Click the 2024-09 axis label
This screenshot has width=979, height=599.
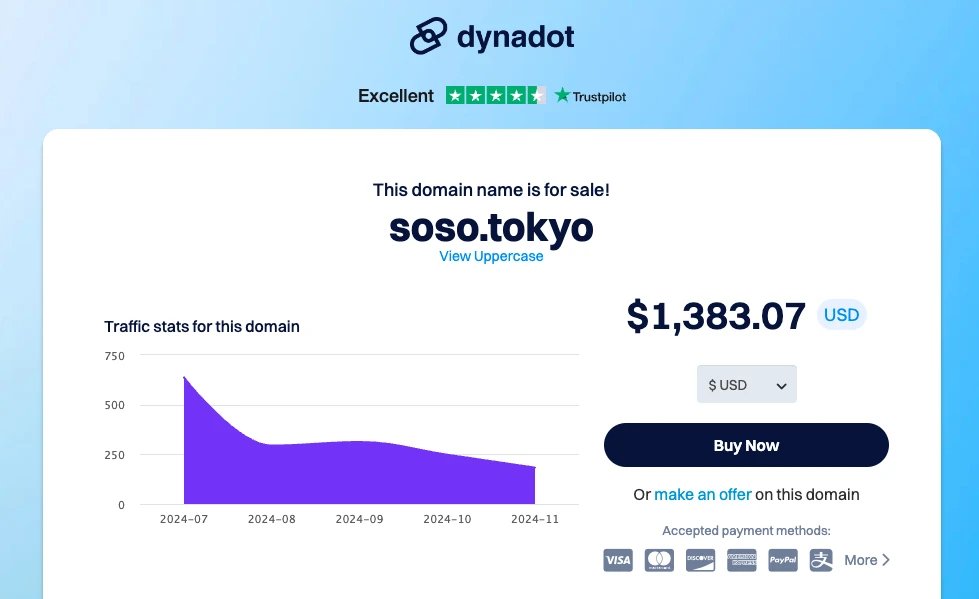pos(359,520)
